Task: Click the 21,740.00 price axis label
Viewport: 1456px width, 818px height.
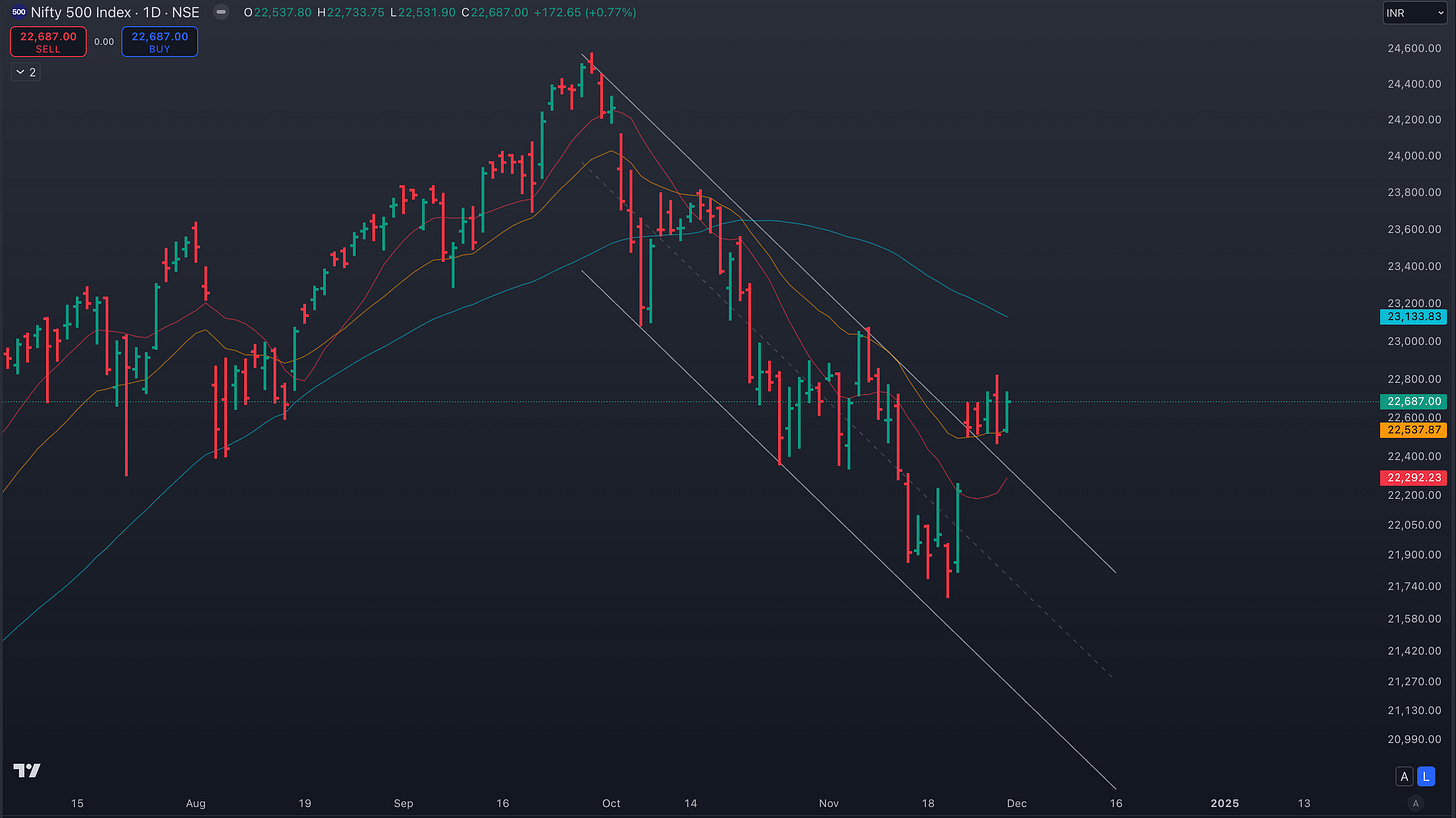Action: (x=1414, y=587)
